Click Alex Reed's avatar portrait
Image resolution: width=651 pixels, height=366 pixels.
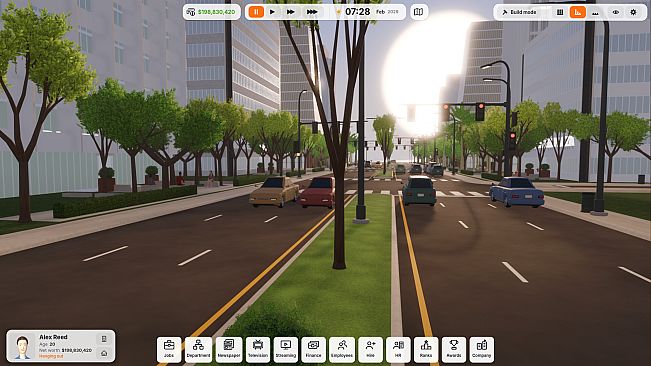click(x=22, y=347)
